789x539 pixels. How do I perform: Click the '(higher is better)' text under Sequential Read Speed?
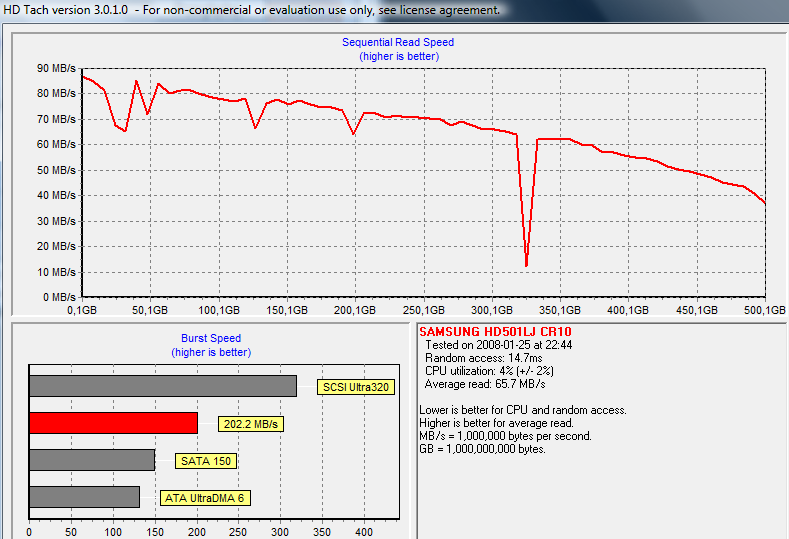[x=399, y=56]
